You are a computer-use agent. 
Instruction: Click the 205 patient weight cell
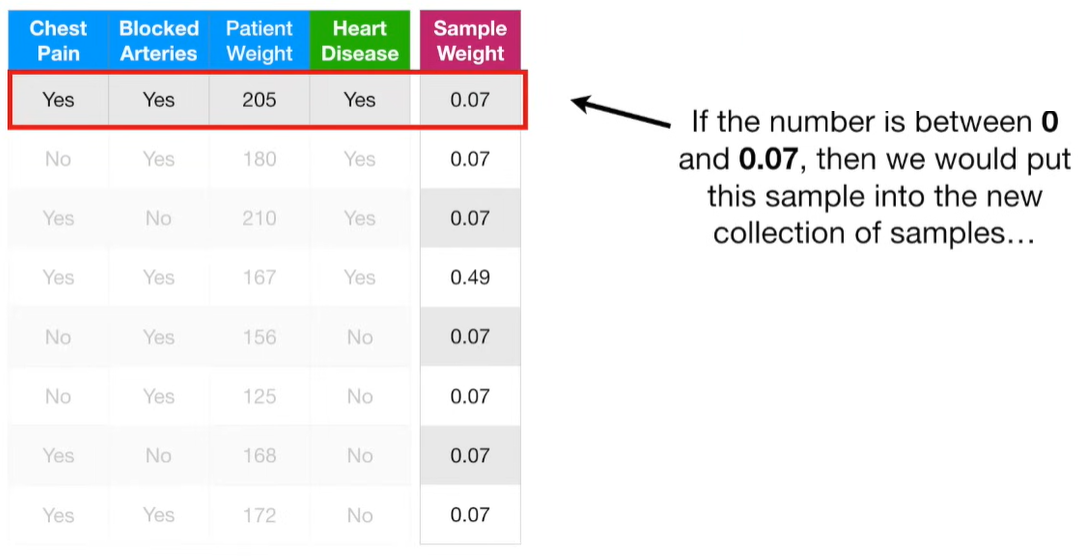(x=259, y=100)
